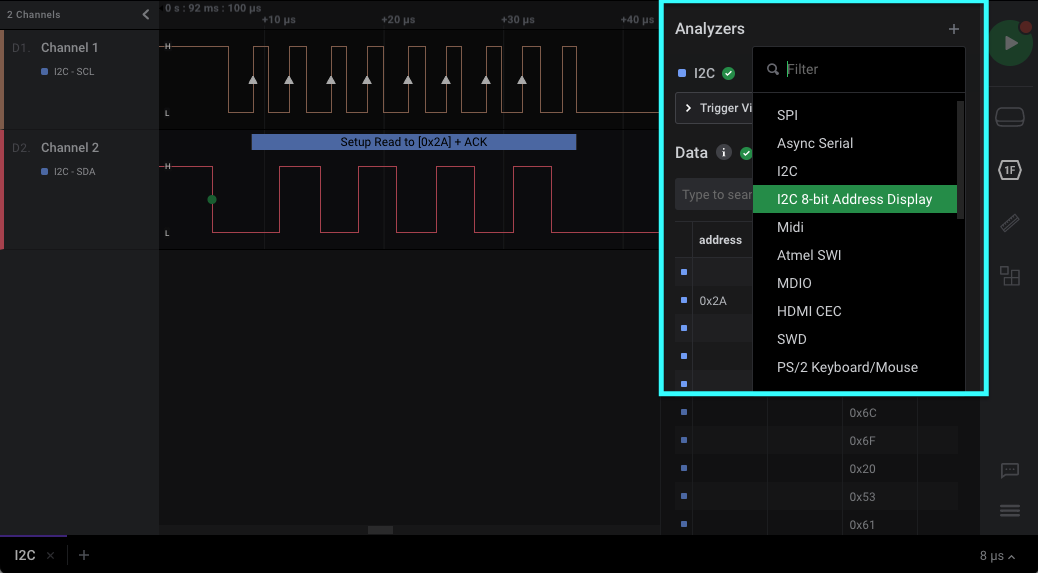Open the device settings panel icon
The width and height of the screenshot is (1038, 573).
(1010, 117)
